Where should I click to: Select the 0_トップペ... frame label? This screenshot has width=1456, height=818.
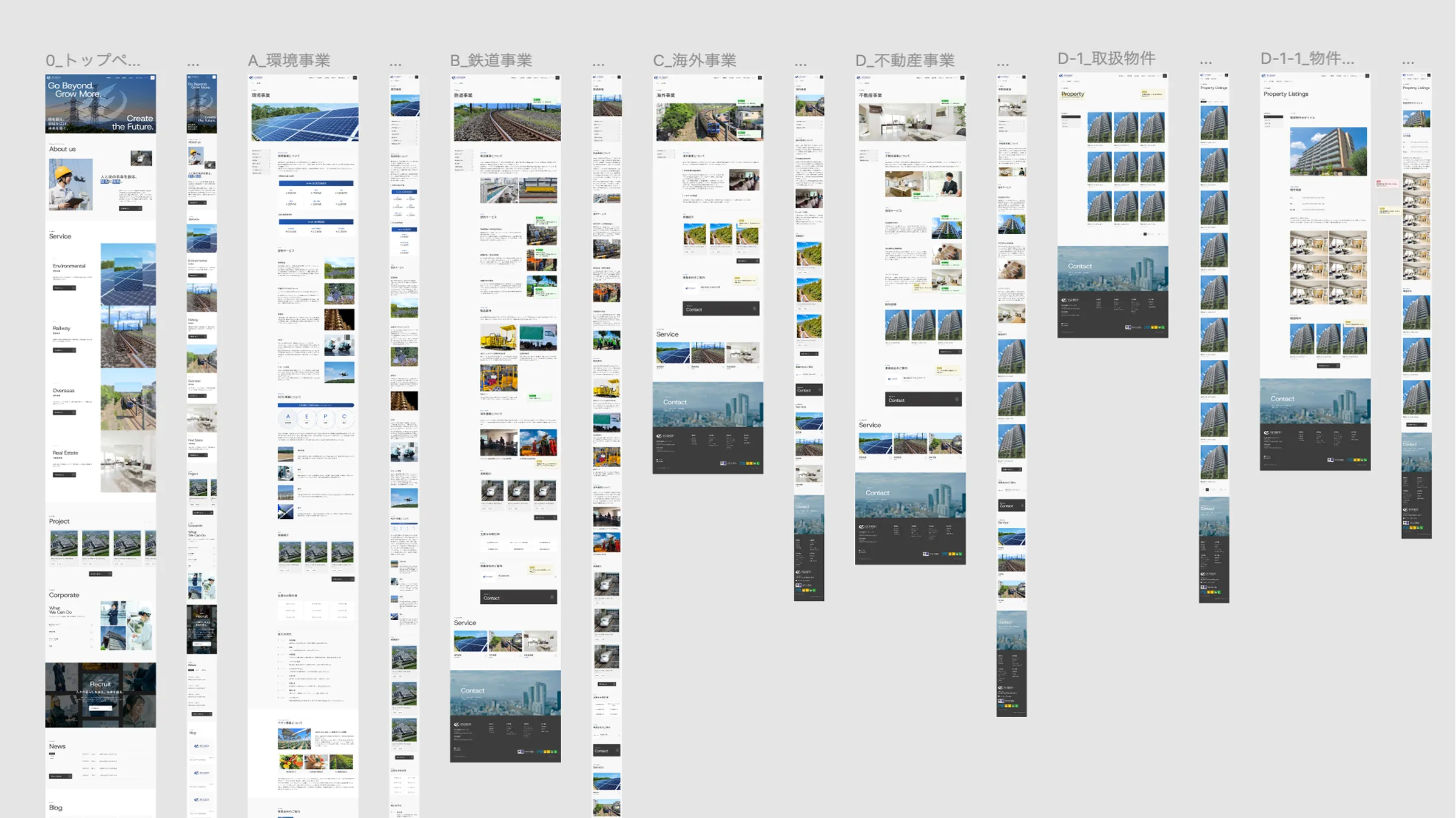(x=93, y=60)
